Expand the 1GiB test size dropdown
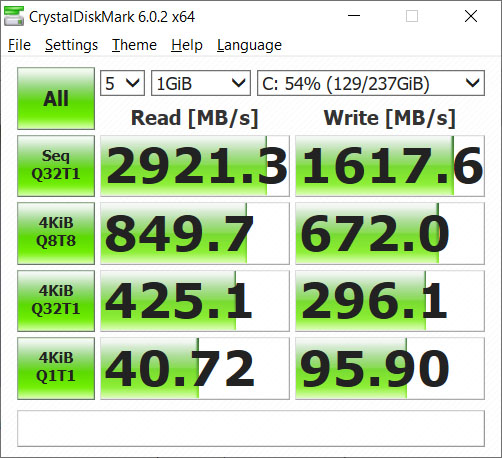The image size is (502, 458). point(201,83)
